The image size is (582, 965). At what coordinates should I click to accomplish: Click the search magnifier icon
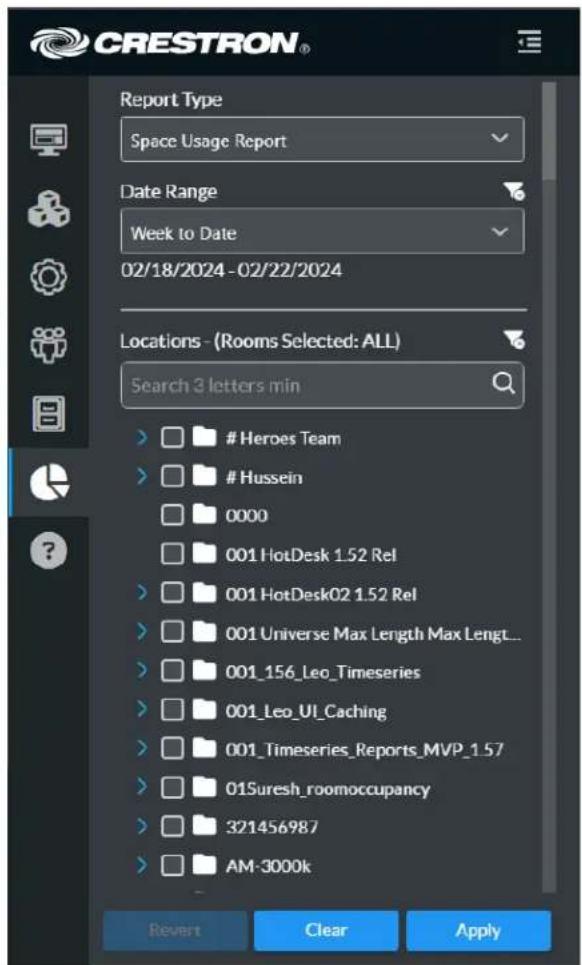click(503, 384)
